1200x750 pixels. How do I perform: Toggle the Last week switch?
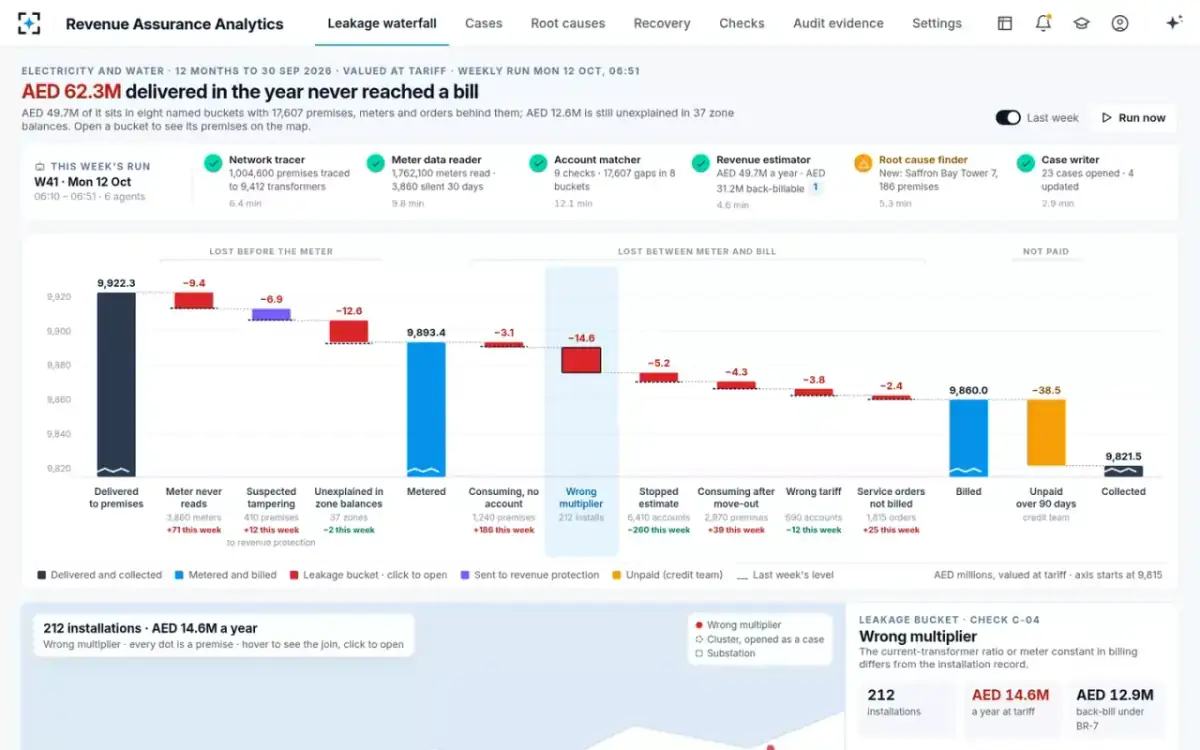click(x=1007, y=118)
